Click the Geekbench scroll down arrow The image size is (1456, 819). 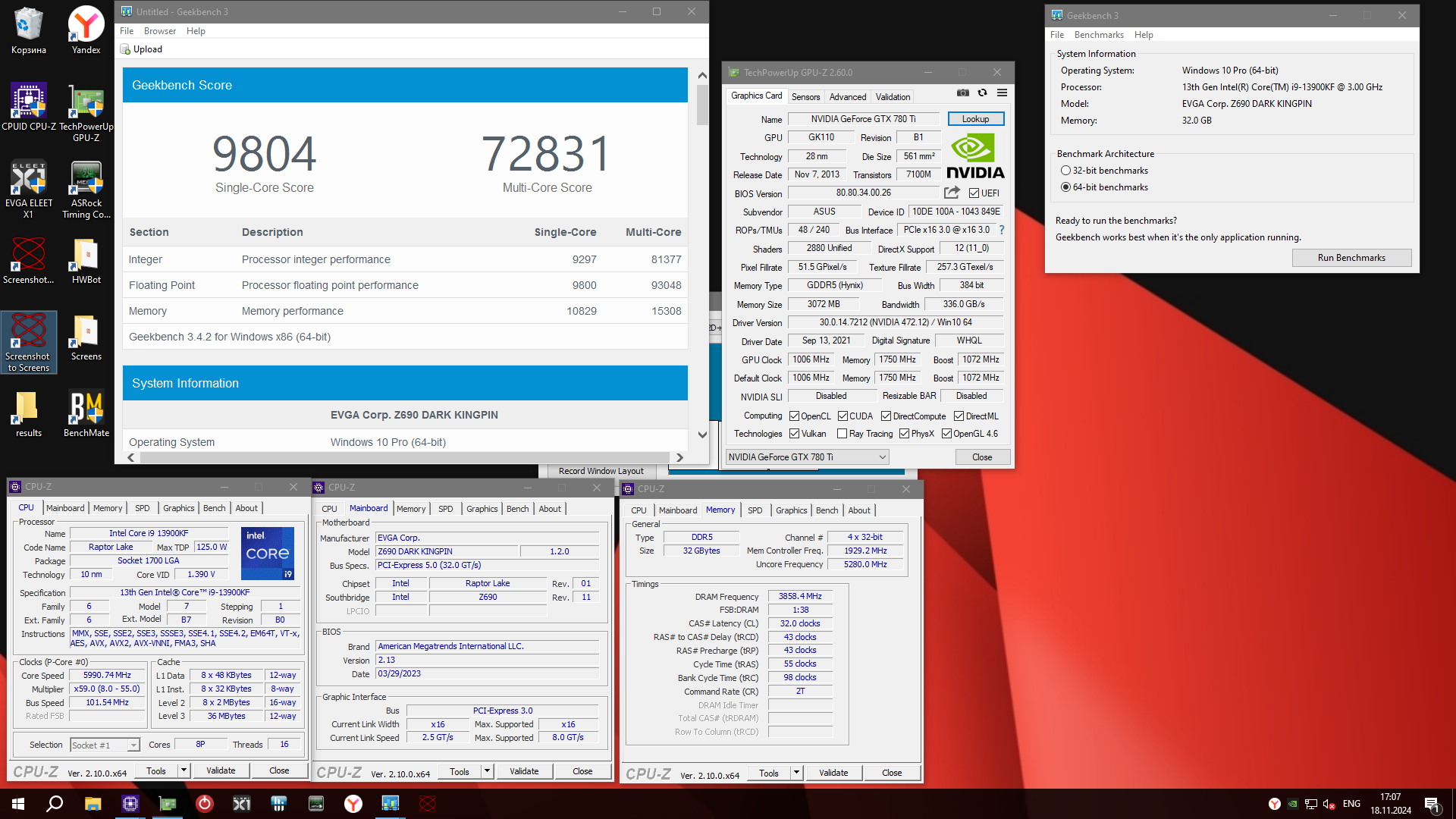point(702,435)
